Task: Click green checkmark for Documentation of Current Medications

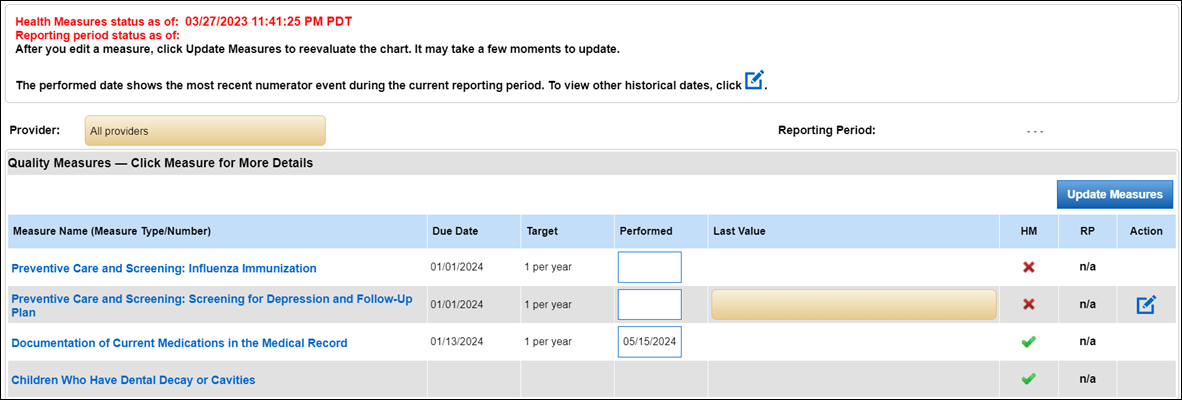Action: pyautogui.click(x=1028, y=342)
